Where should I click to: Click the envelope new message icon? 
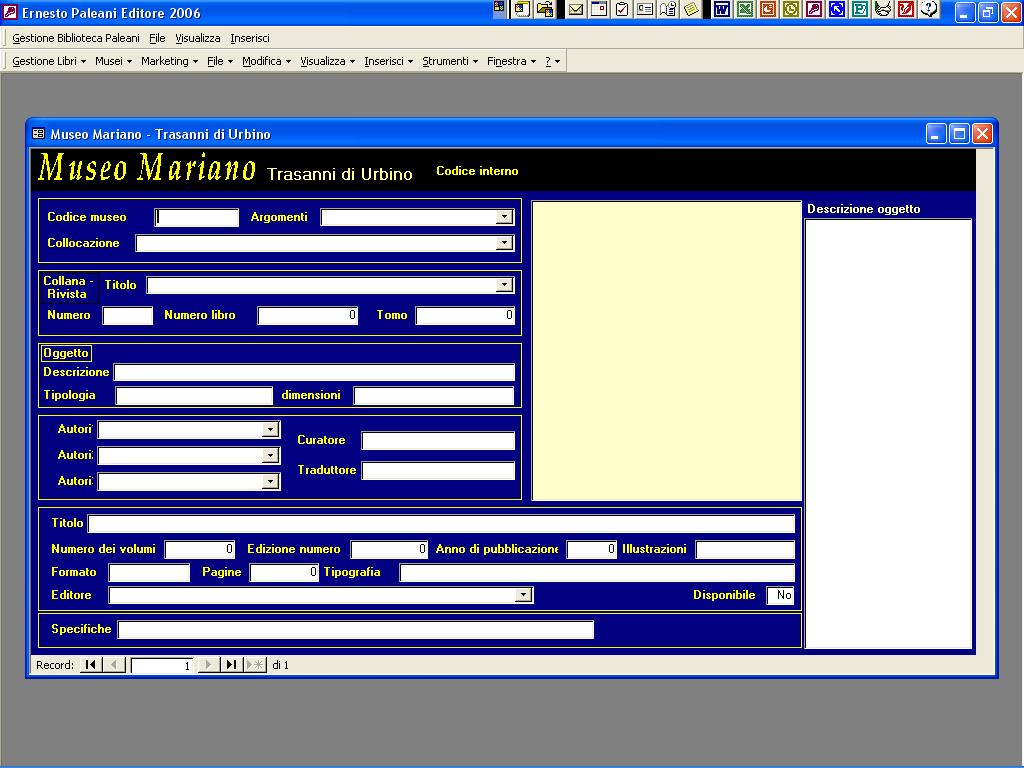pyautogui.click(x=576, y=10)
